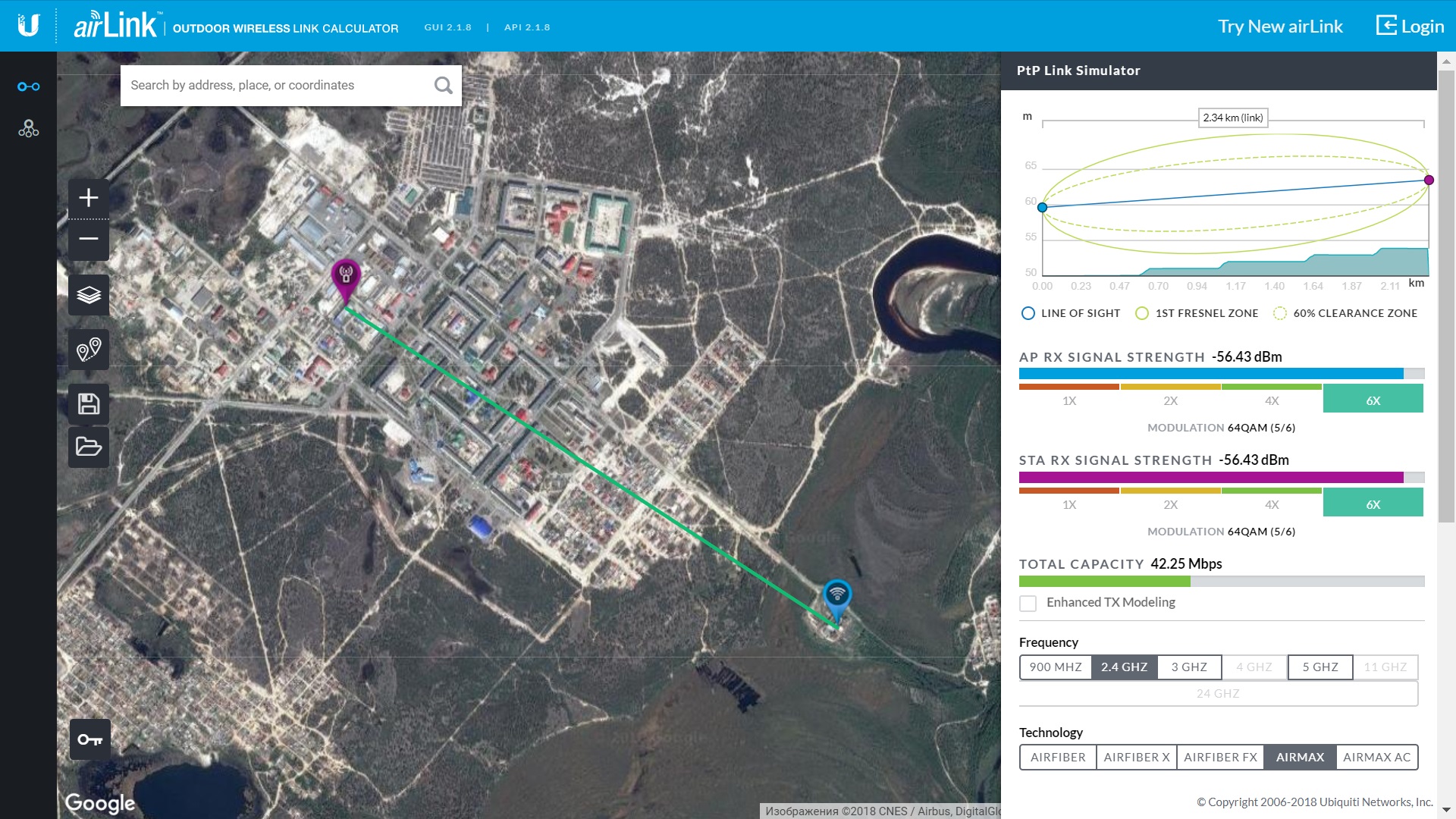The image size is (1456, 819).
Task: Toggle 60% Clearance Zone legend
Action: click(x=1345, y=313)
